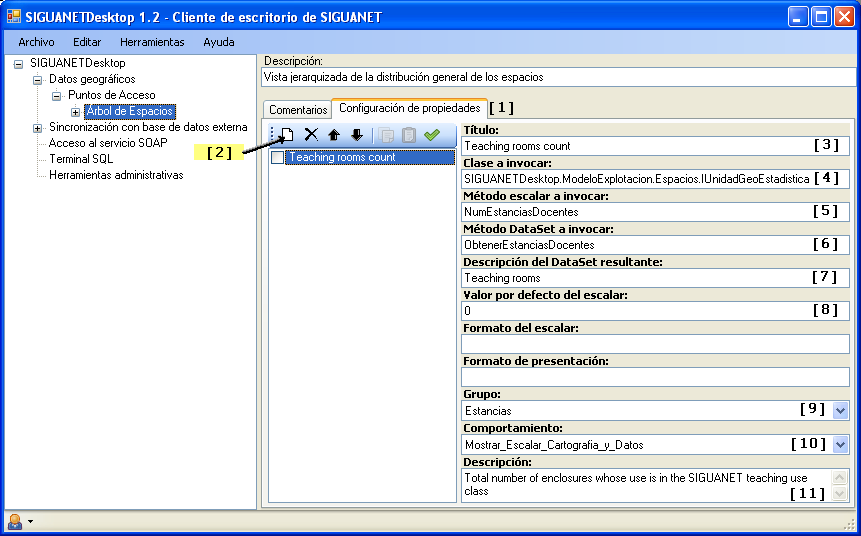Open the Herramientas menu

click(x=152, y=42)
